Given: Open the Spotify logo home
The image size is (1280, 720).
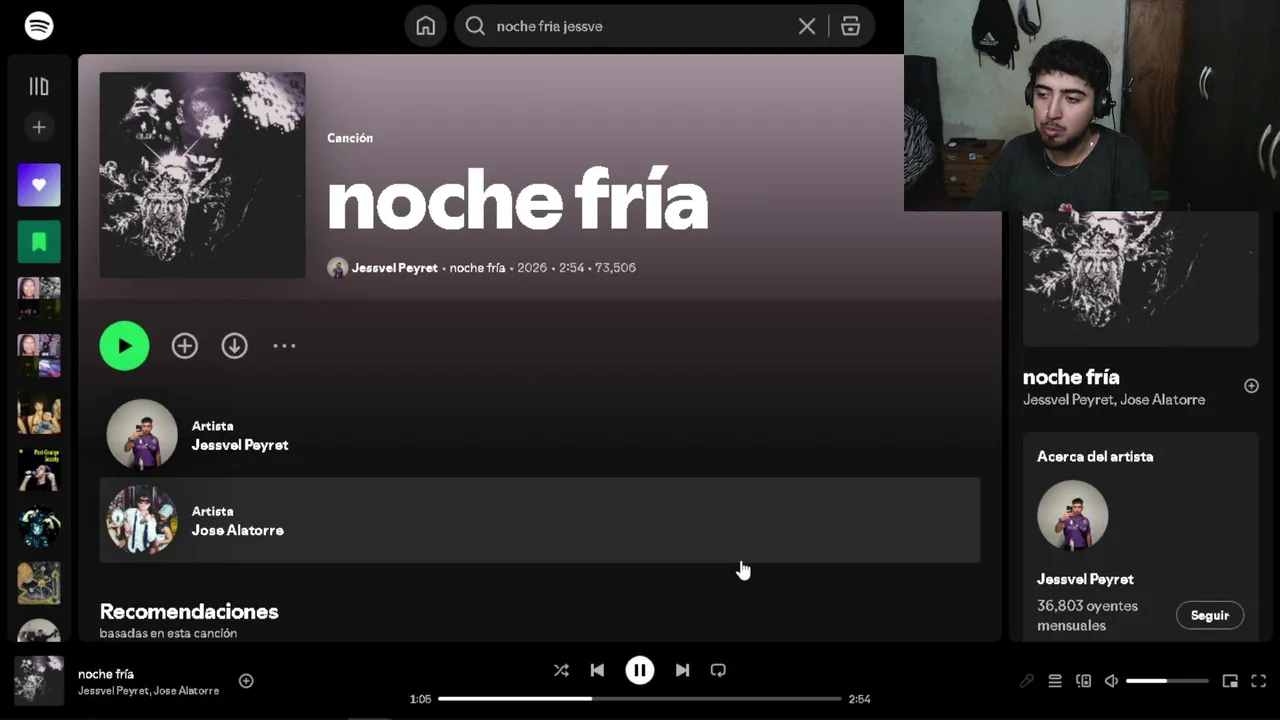Looking at the screenshot, I should pyautogui.click(x=39, y=26).
